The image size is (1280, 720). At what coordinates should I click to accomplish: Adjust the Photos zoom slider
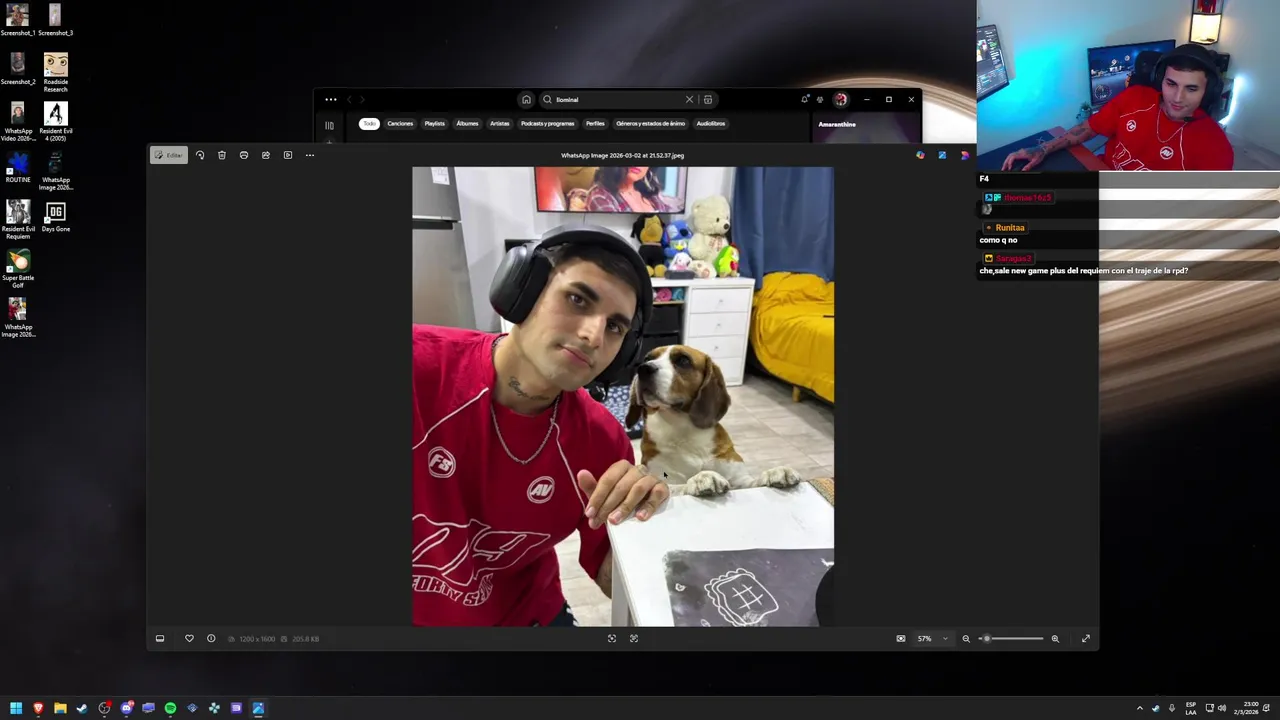pos(1010,638)
